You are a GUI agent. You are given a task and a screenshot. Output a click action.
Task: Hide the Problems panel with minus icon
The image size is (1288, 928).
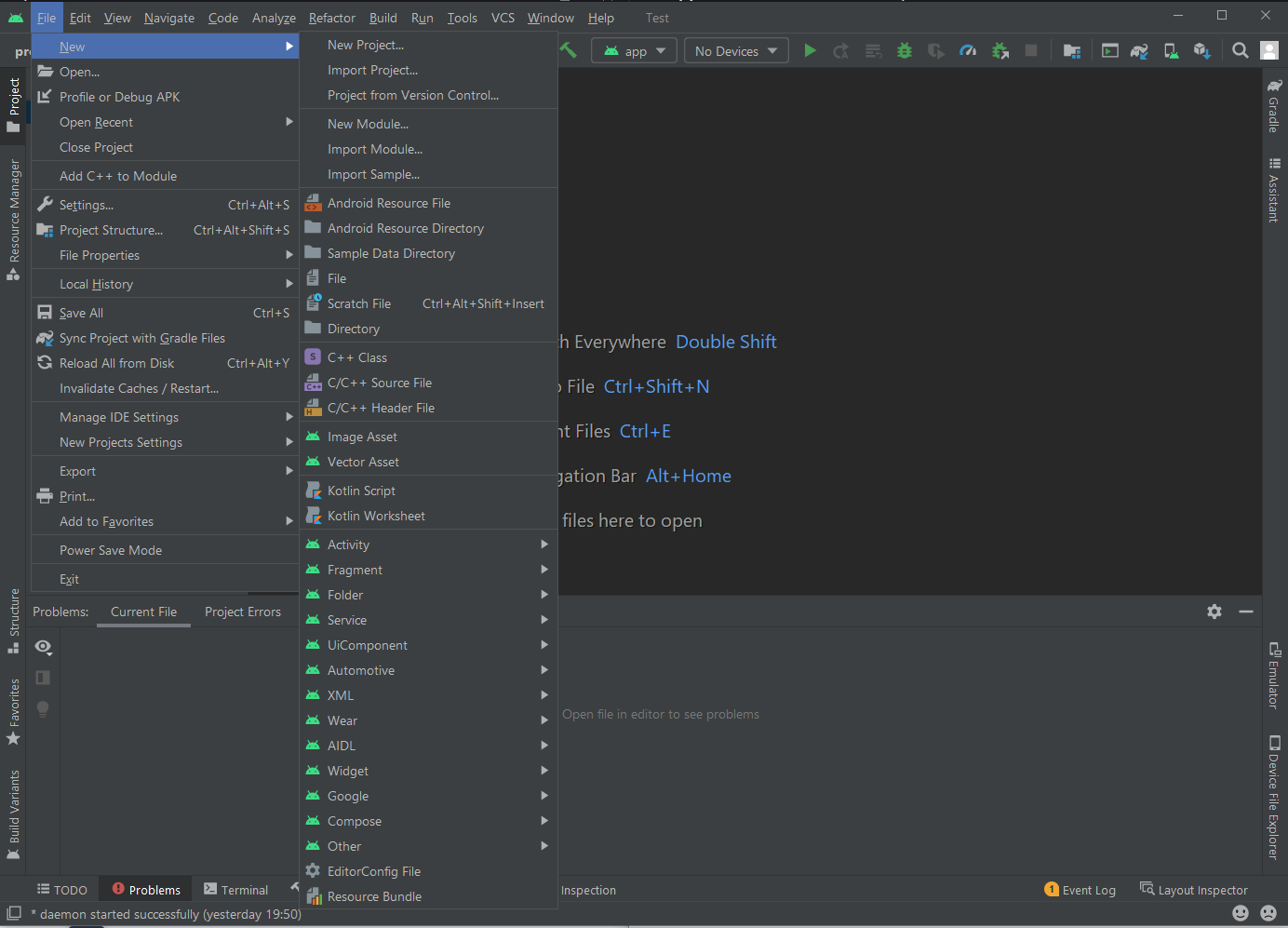1246,612
